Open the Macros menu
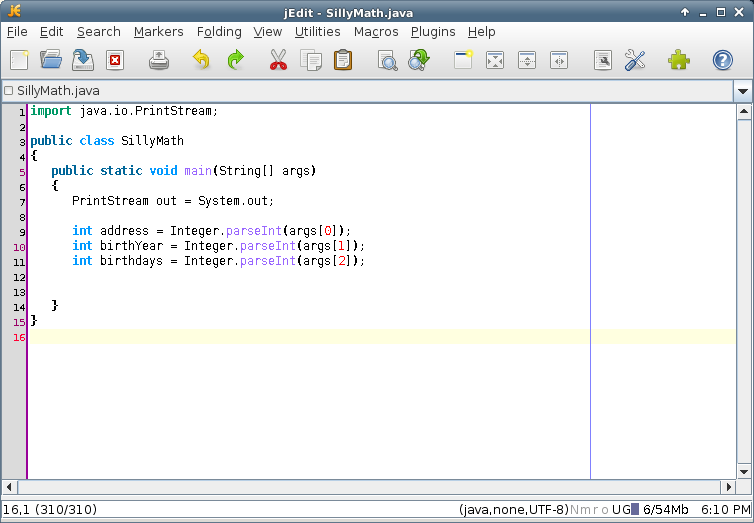 point(376,32)
